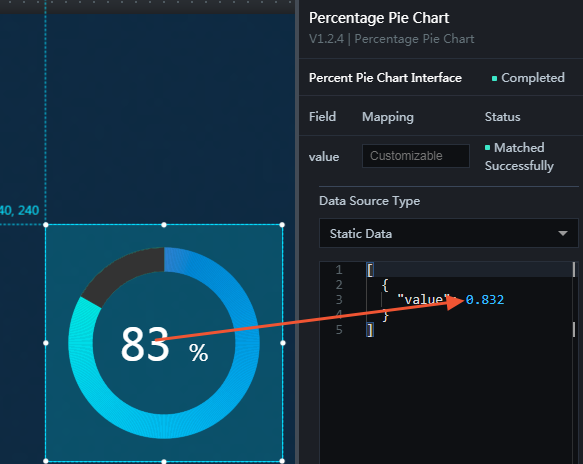Click the Matched Successfully green status dot
This screenshot has width=583, height=464.
tap(487, 148)
